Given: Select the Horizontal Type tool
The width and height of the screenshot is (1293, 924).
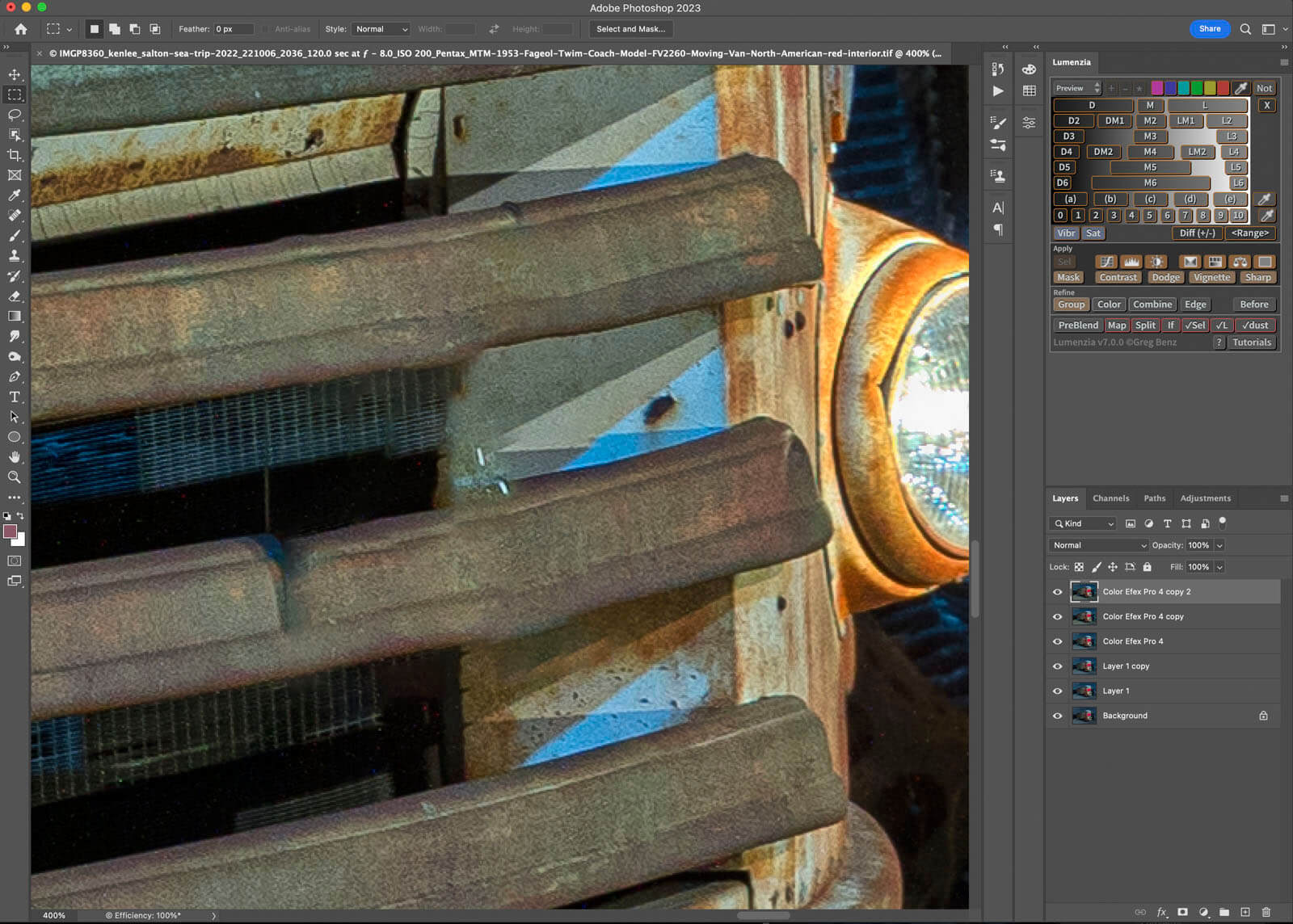Looking at the screenshot, I should click(x=15, y=397).
